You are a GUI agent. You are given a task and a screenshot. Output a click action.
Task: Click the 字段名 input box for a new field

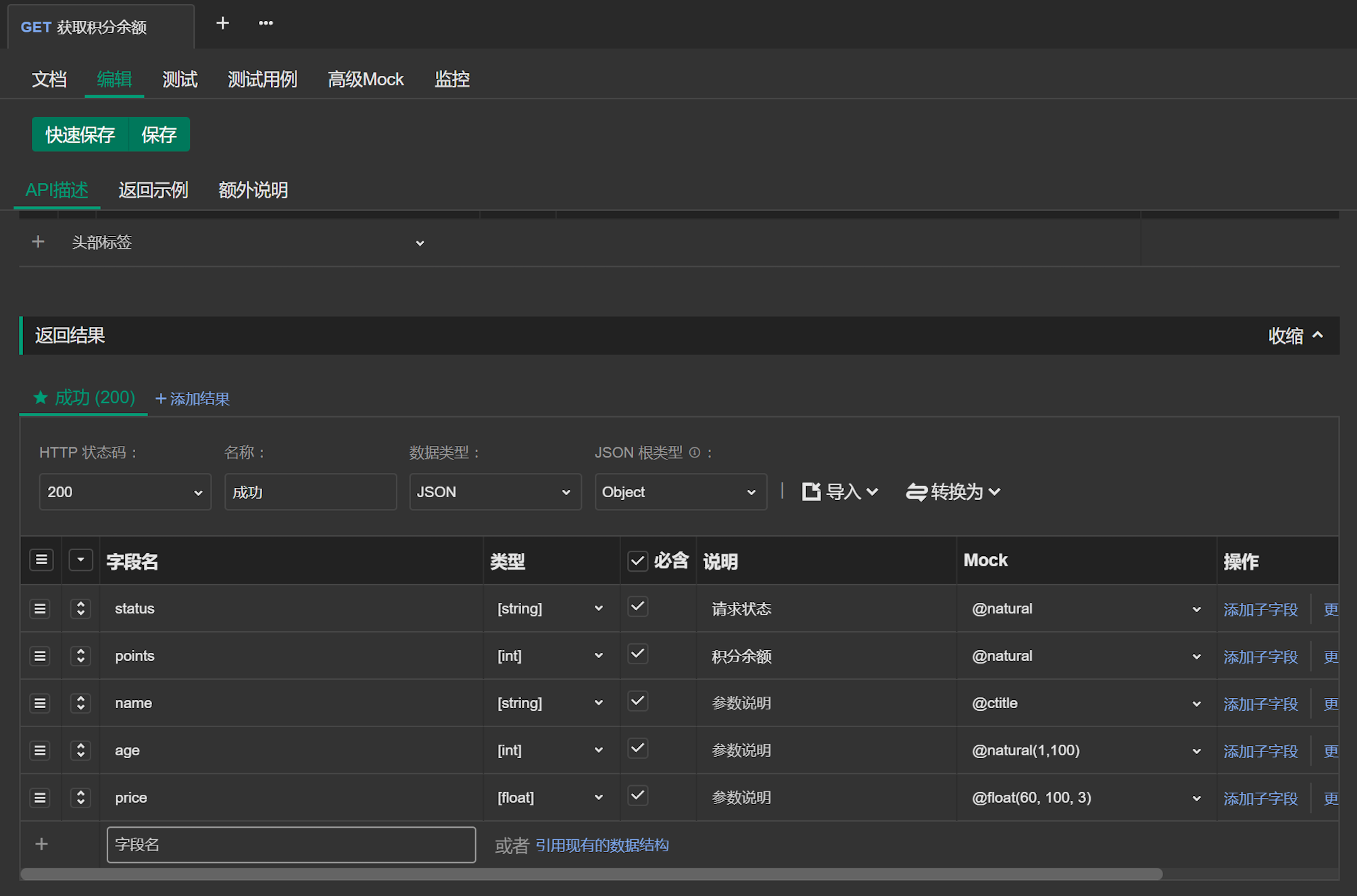click(x=291, y=845)
